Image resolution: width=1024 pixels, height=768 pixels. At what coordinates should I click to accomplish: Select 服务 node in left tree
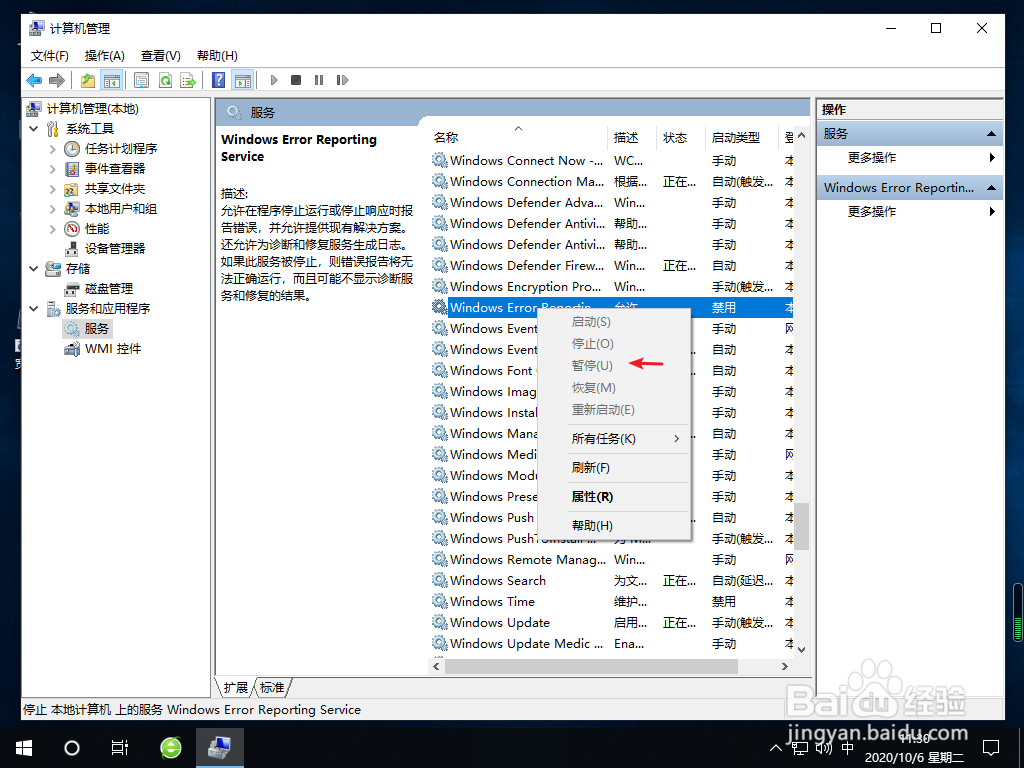tap(97, 328)
